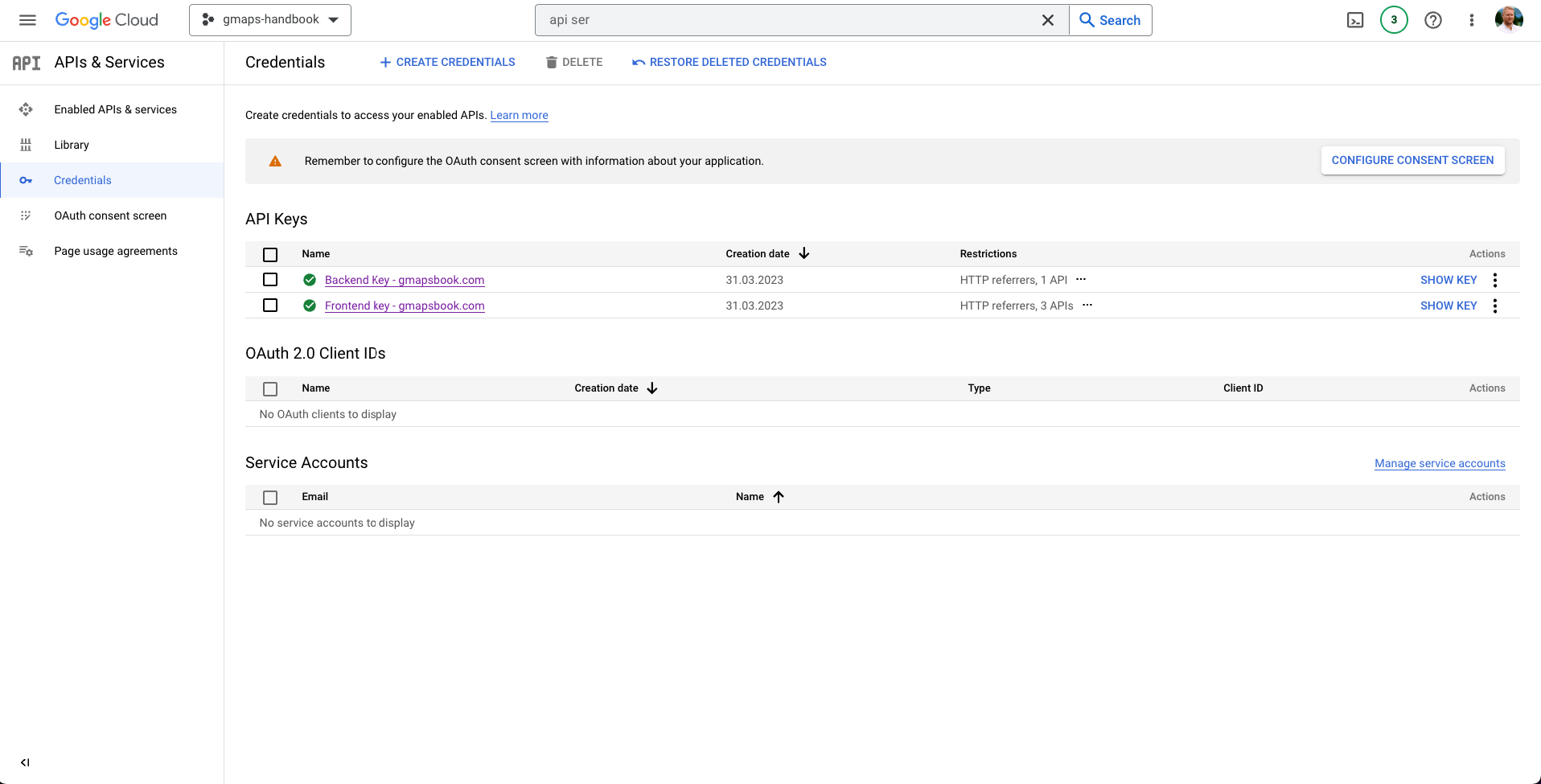Click API Keys Name column header
Image resolution: width=1541 pixels, height=784 pixels.
click(316, 253)
